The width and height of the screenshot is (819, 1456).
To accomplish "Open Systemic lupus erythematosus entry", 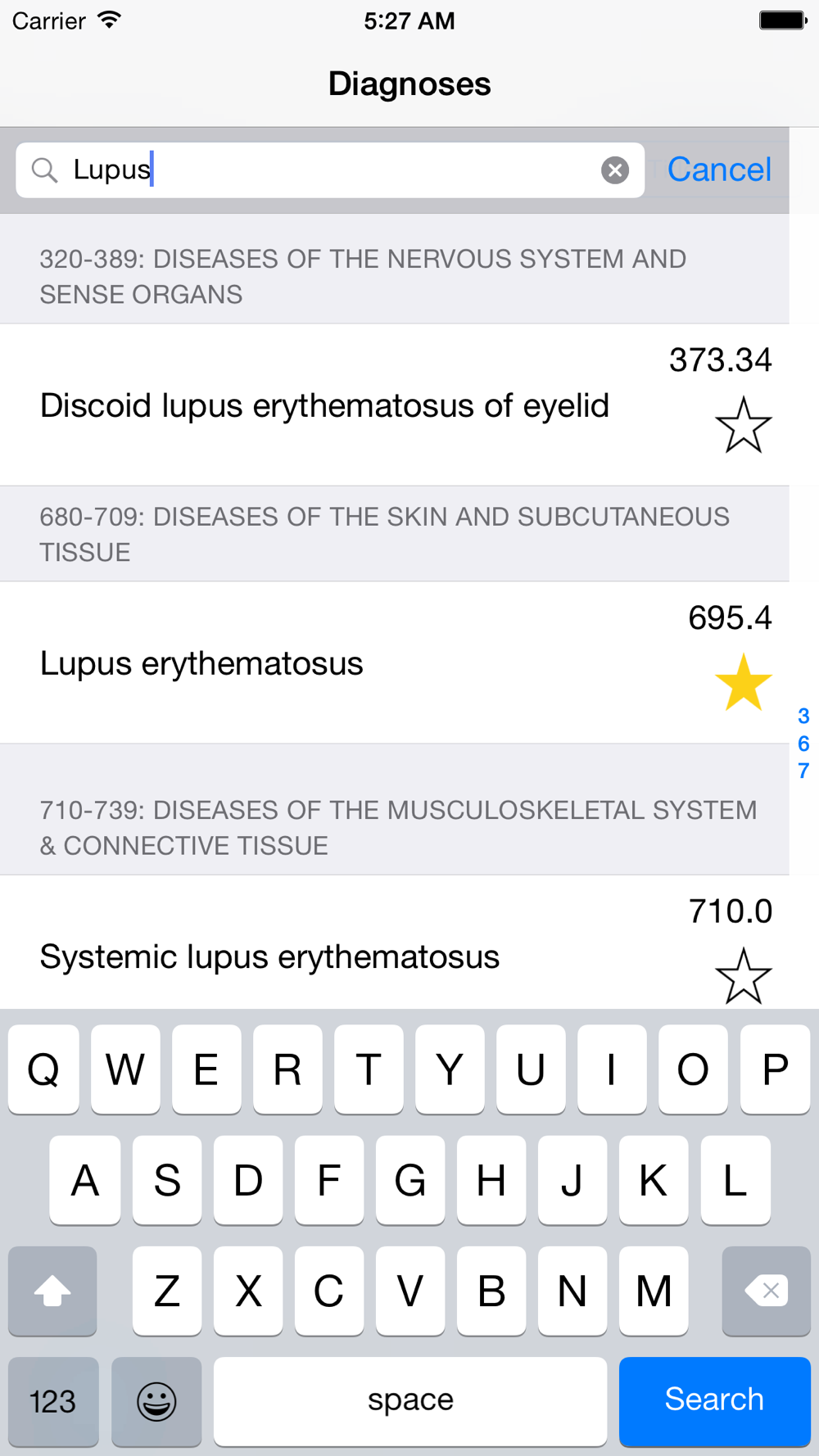I will coord(269,957).
